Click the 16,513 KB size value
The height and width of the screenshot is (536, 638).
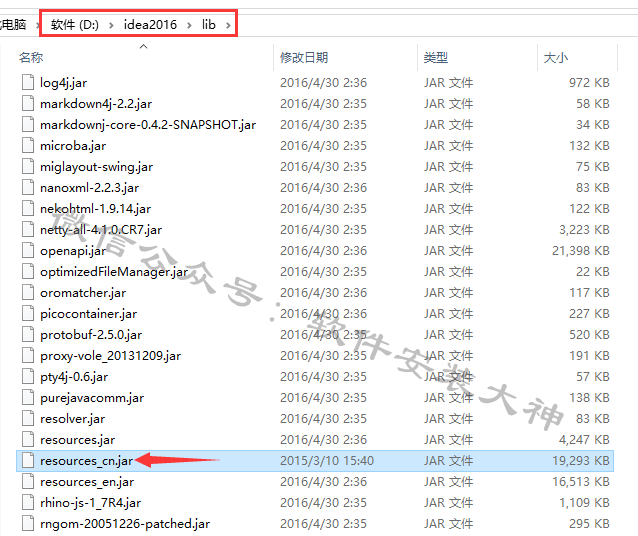(x=581, y=481)
